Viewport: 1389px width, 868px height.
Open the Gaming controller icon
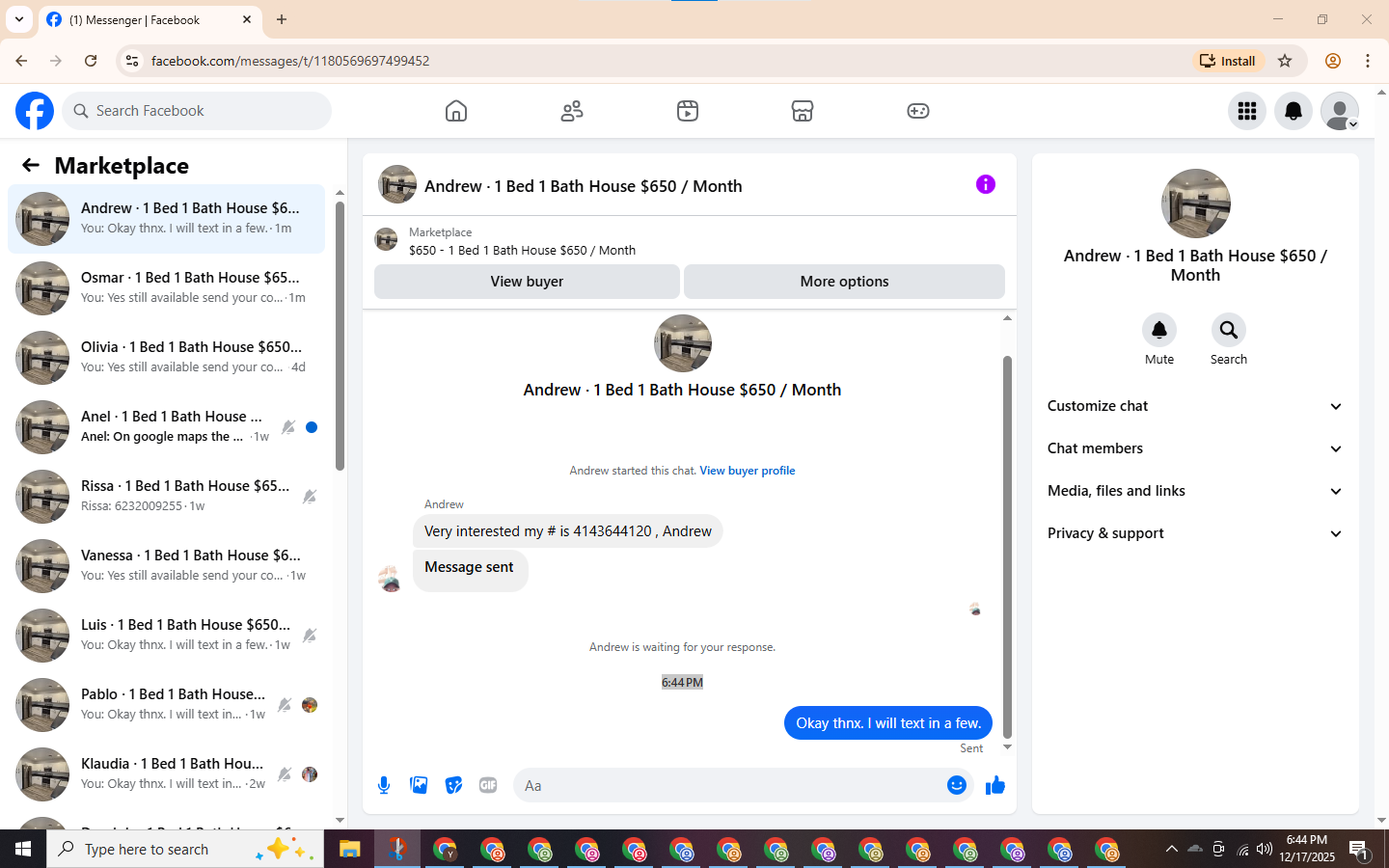[918, 111]
